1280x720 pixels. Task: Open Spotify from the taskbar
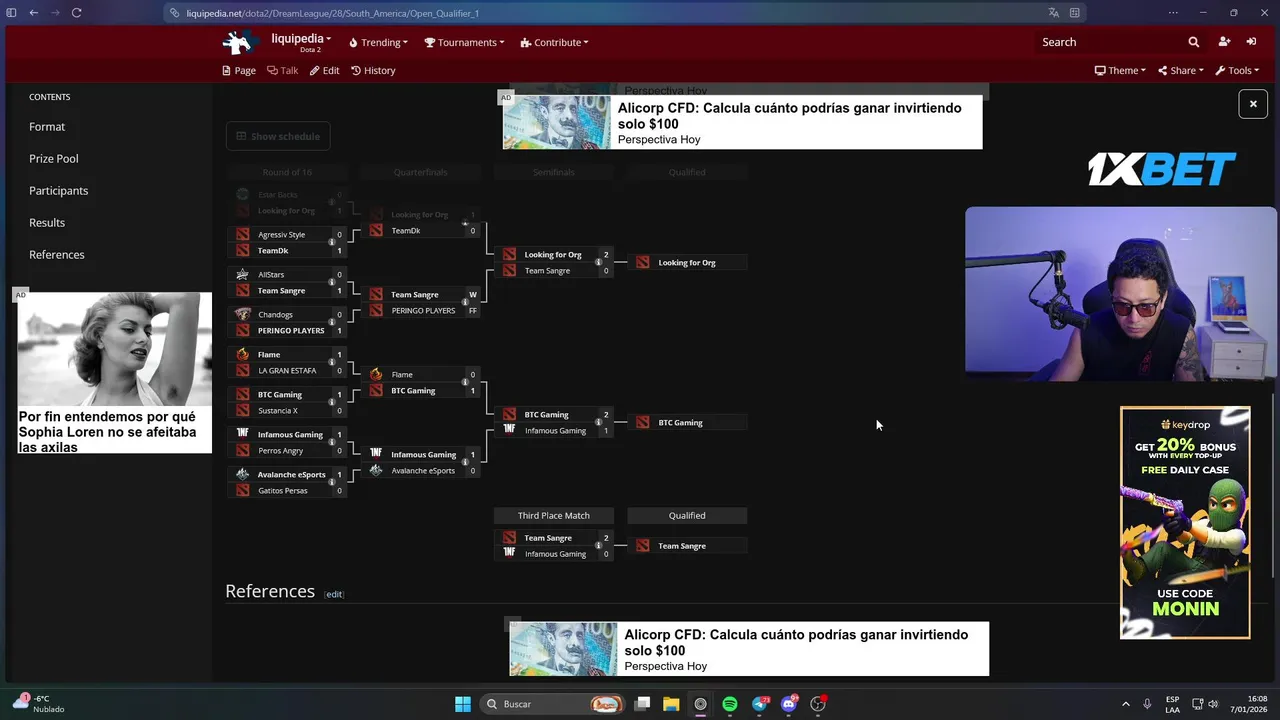(730, 704)
